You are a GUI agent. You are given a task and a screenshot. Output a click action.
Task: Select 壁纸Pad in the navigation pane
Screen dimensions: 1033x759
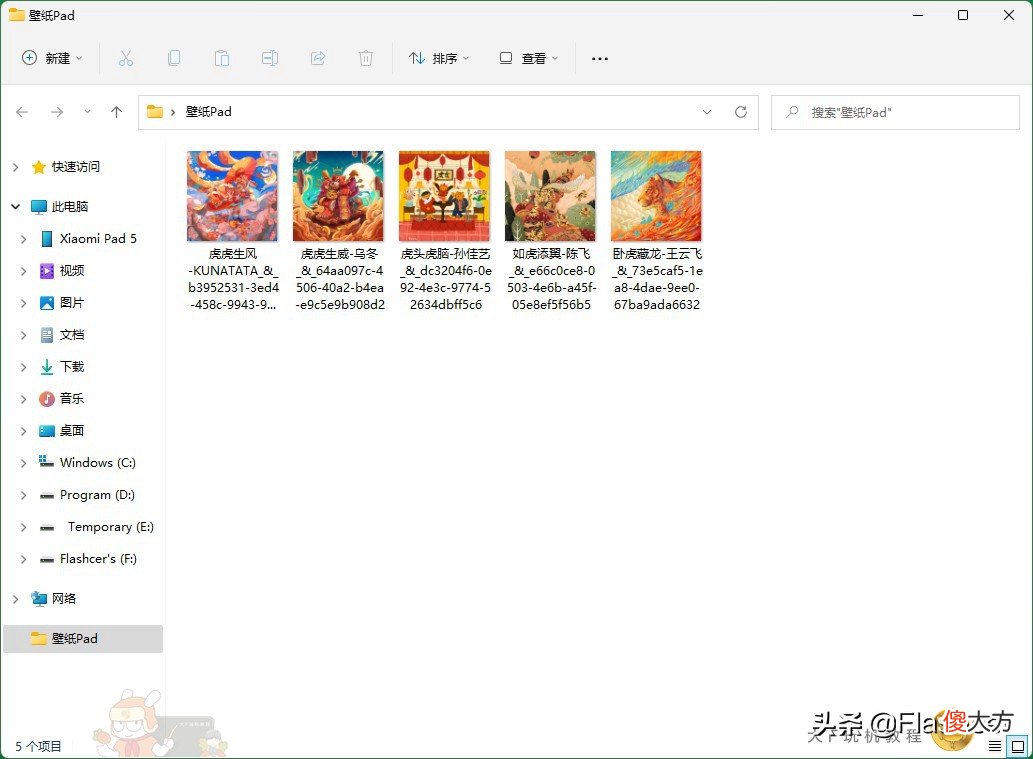point(83,638)
